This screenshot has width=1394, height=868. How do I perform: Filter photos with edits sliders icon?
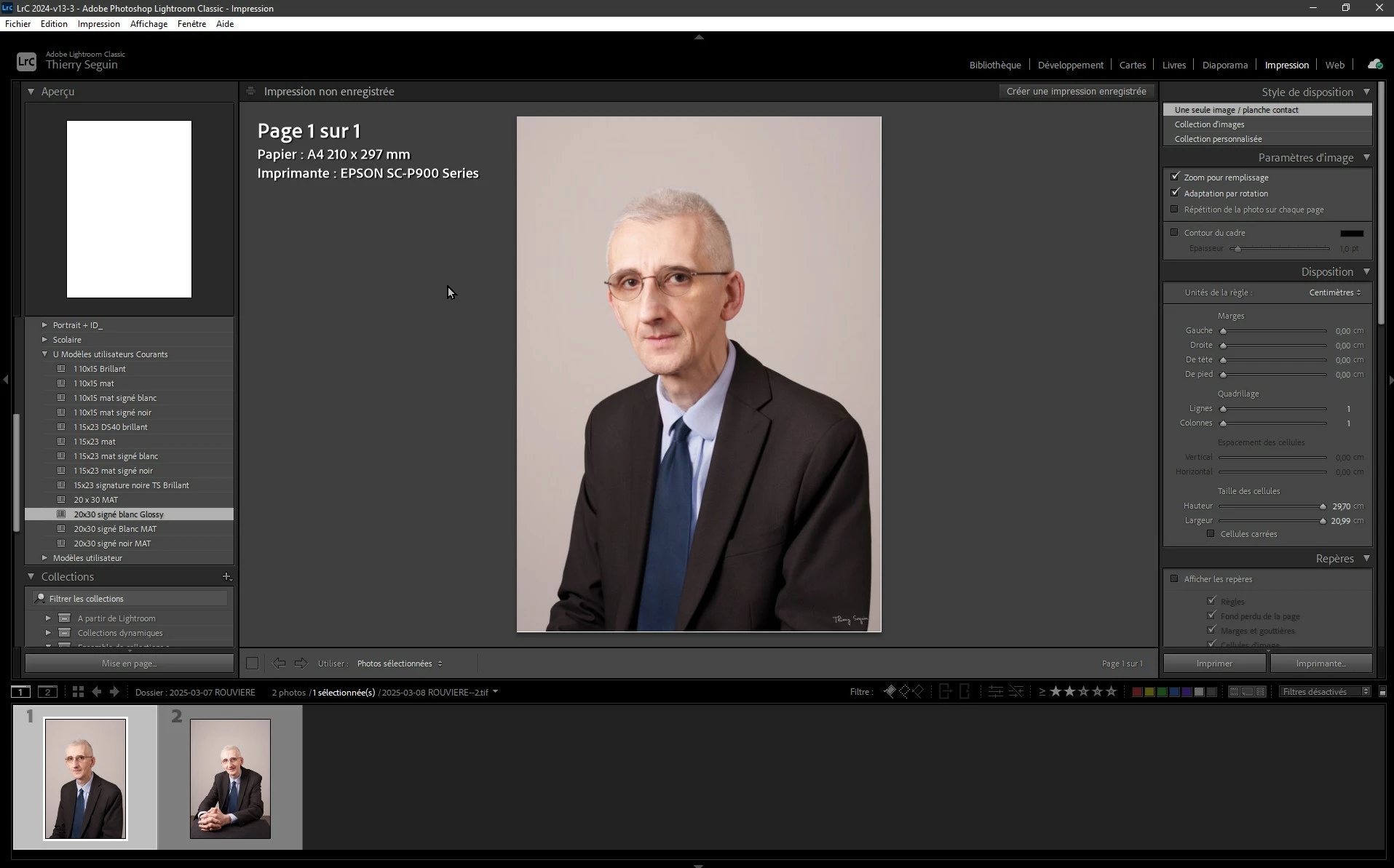995,692
